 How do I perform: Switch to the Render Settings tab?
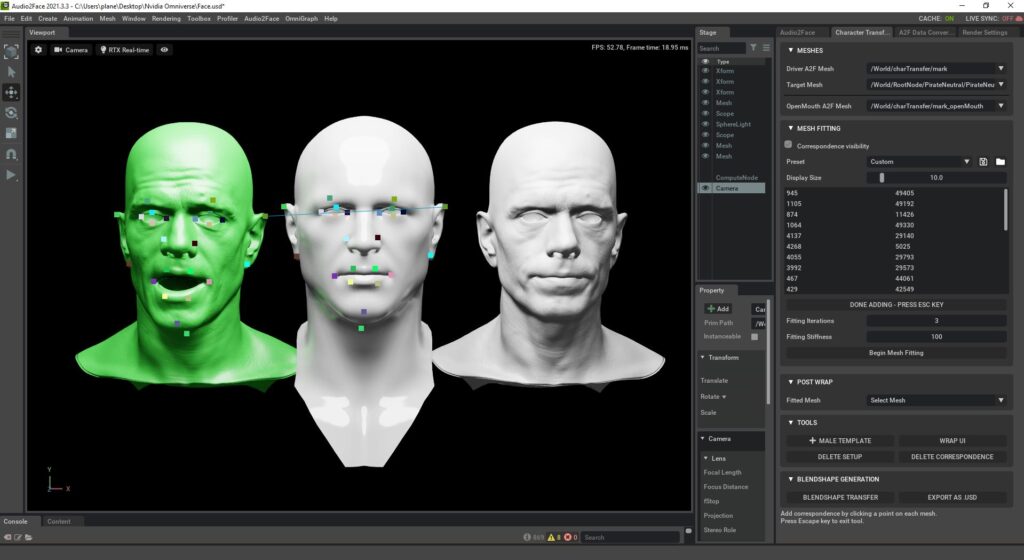[x=984, y=33]
